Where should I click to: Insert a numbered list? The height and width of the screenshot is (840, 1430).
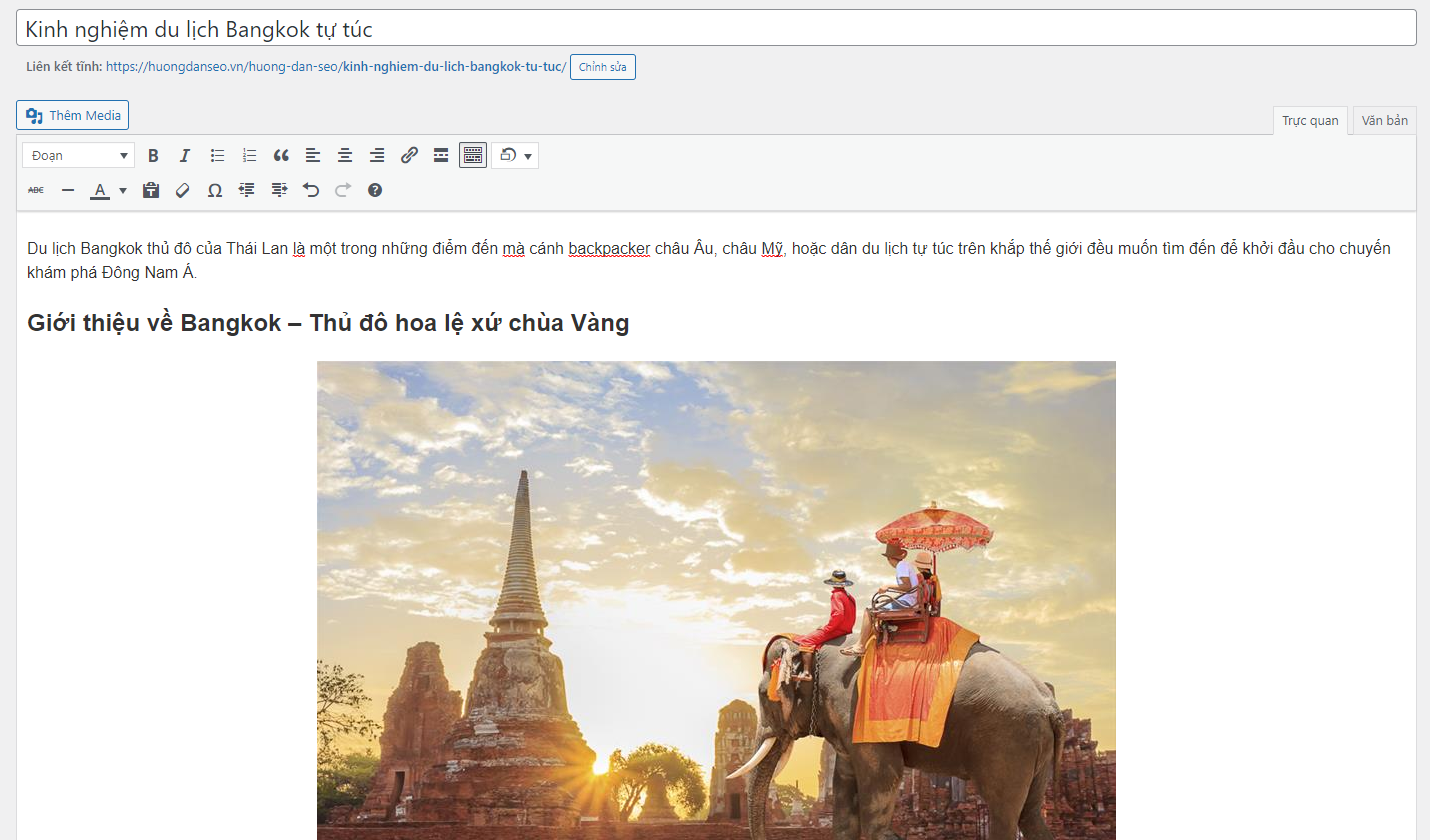tap(249, 155)
